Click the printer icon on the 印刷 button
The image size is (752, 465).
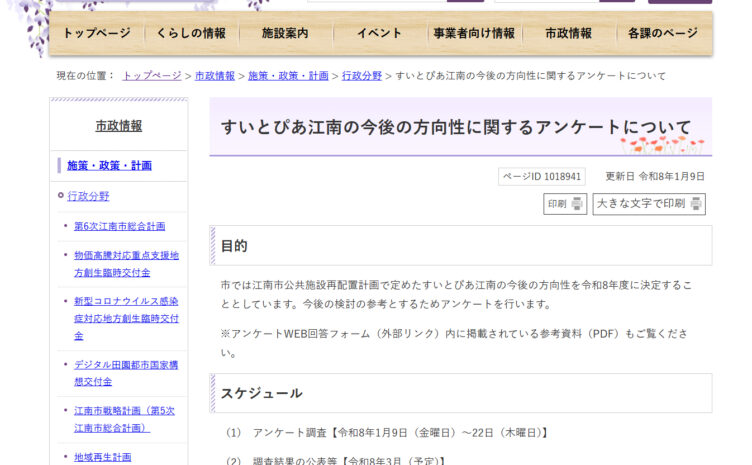578,204
